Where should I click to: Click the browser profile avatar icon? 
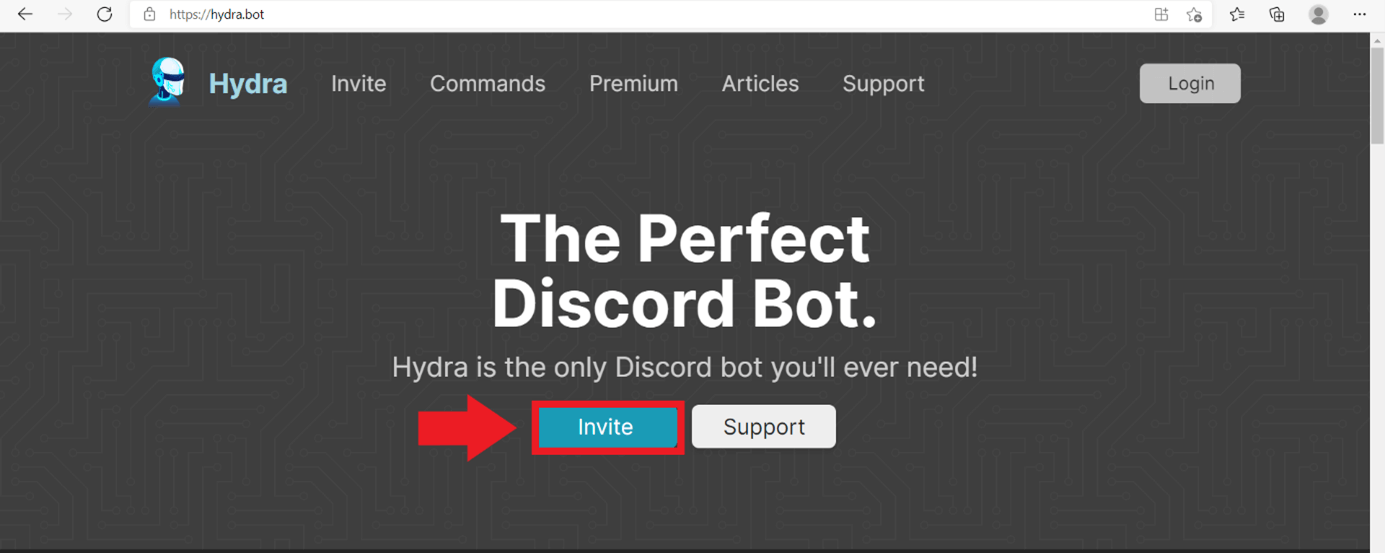1319,14
